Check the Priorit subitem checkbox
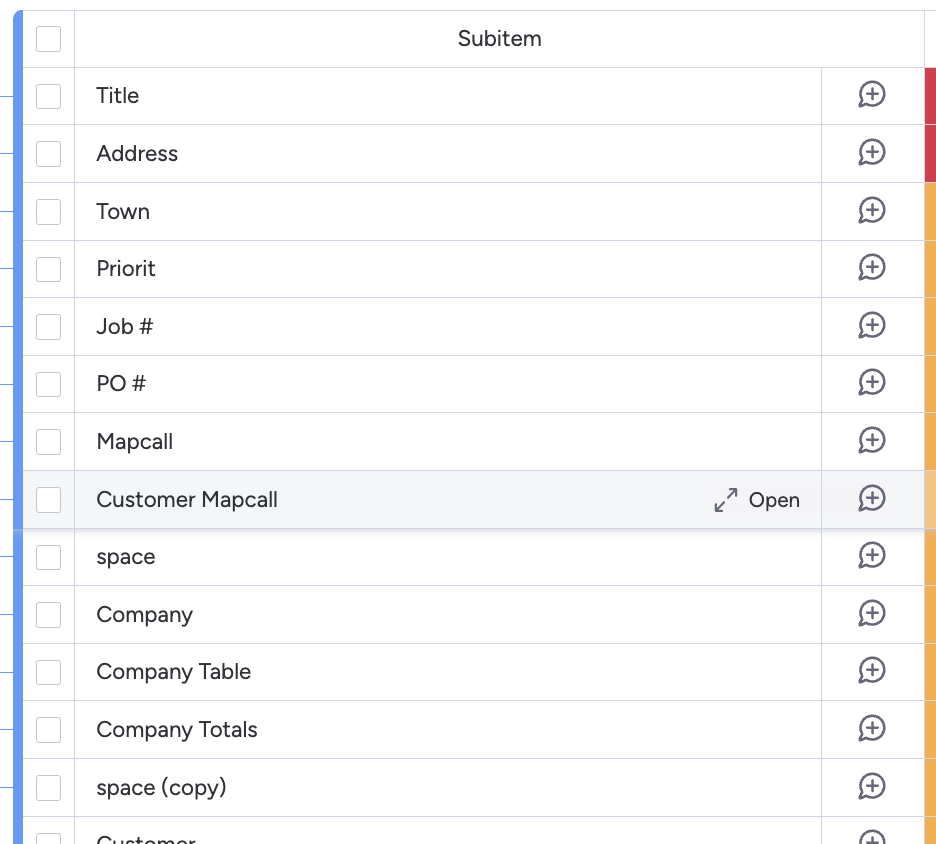This screenshot has width=936, height=844. [x=48, y=269]
